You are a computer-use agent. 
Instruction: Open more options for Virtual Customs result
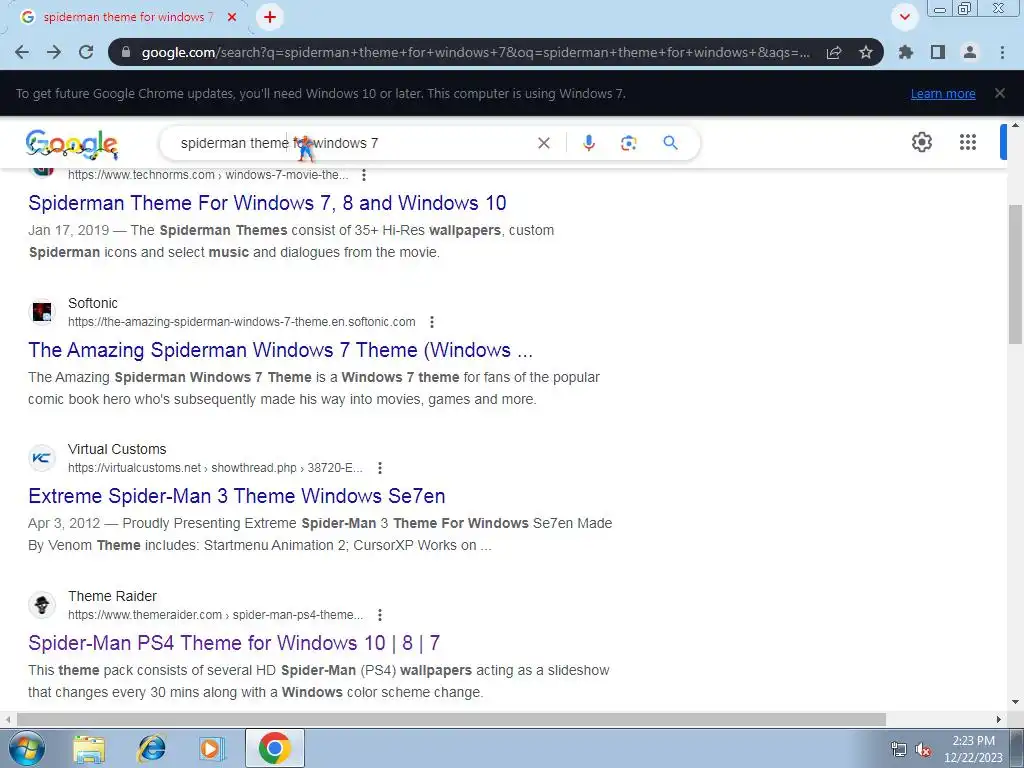(x=379, y=468)
